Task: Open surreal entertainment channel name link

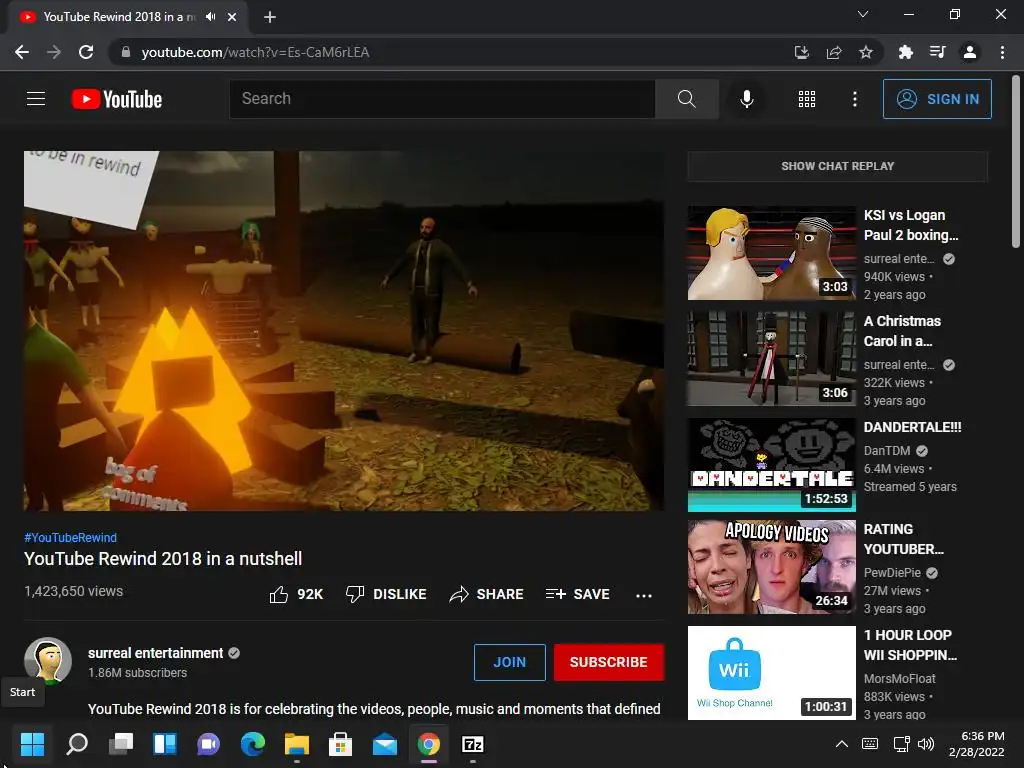Action: [x=155, y=653]
